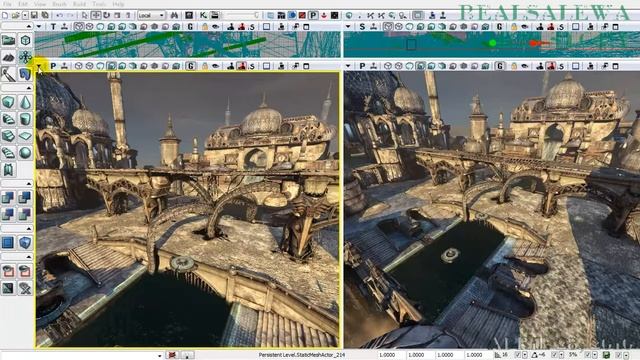Image resolution: width=640 pixels, height=360 pixels.
Task: Select the Cube brush builder
Action: pos(8,102)
